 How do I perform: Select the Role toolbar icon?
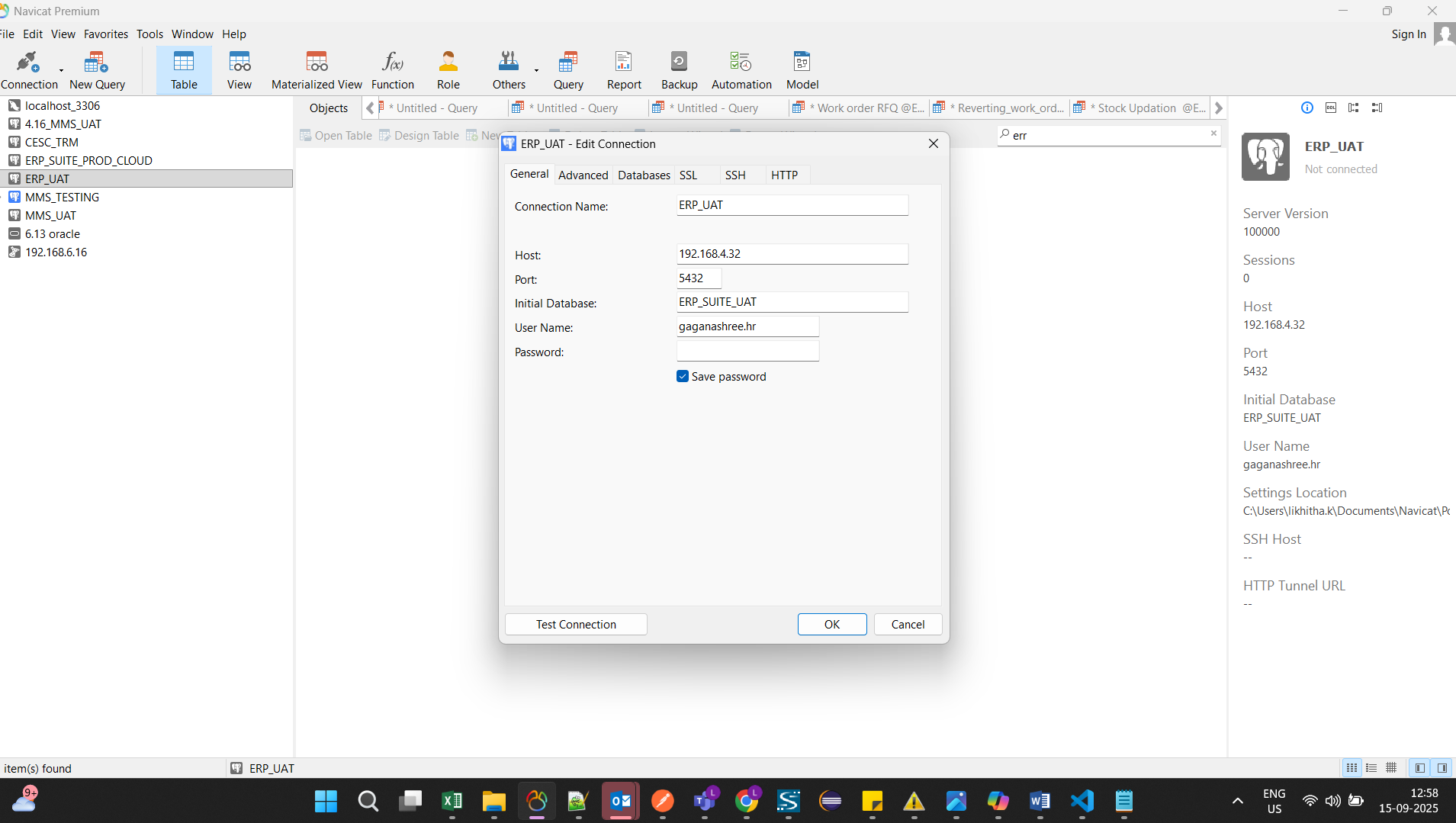[448, 69]
